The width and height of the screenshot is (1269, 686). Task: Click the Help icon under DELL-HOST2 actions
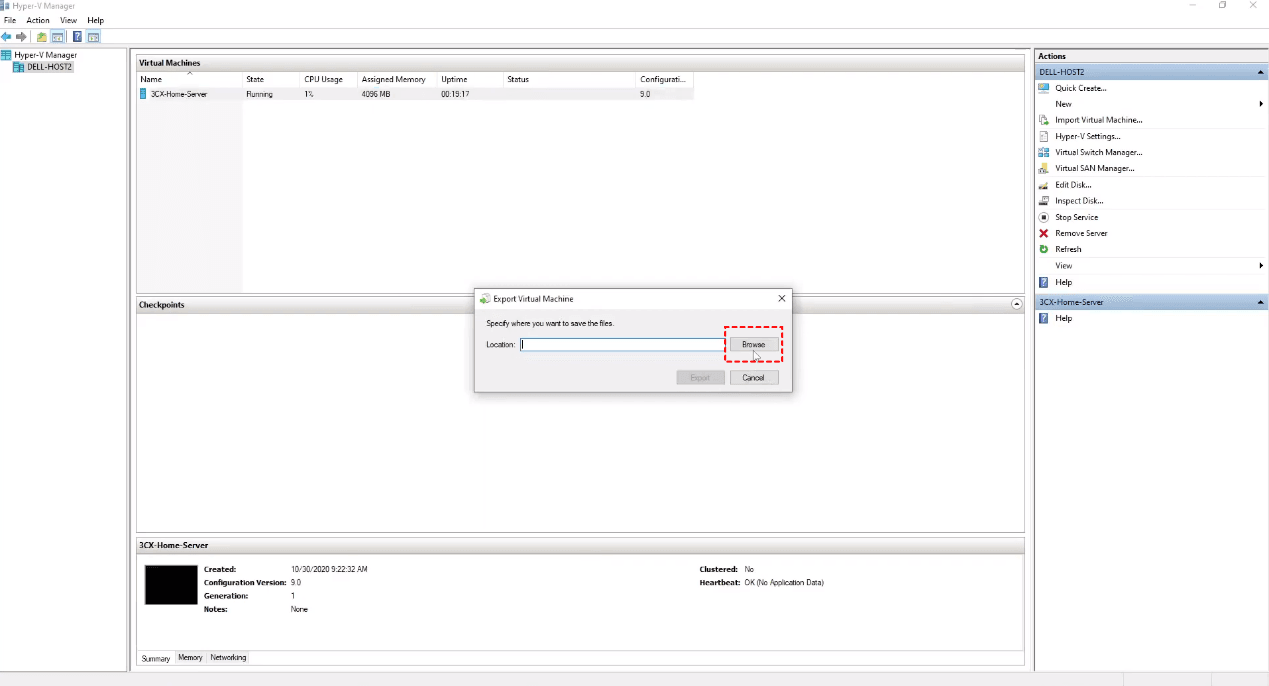[x=1044, y=282]
